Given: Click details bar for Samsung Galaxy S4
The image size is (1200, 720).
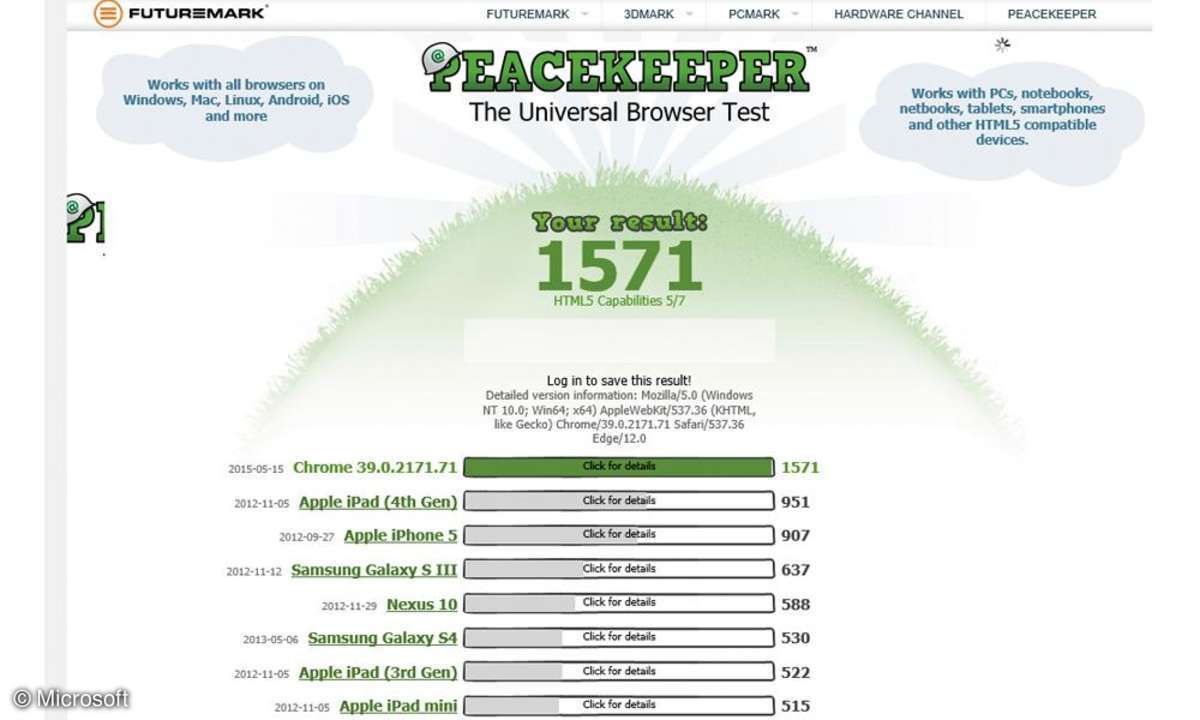Looking at the screenshot, I should coord(619,637).
